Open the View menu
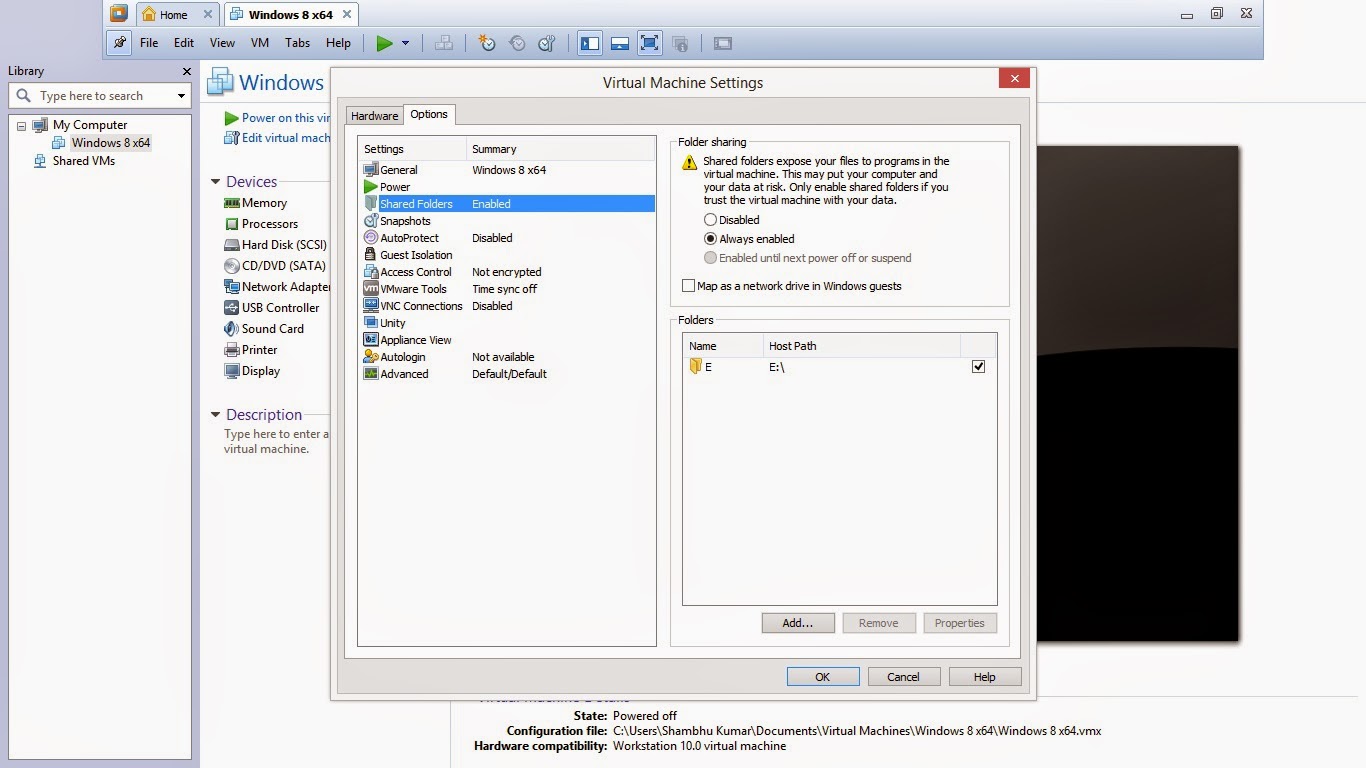The width and height of the screenshot is (1366, 768). click(222, 43)
